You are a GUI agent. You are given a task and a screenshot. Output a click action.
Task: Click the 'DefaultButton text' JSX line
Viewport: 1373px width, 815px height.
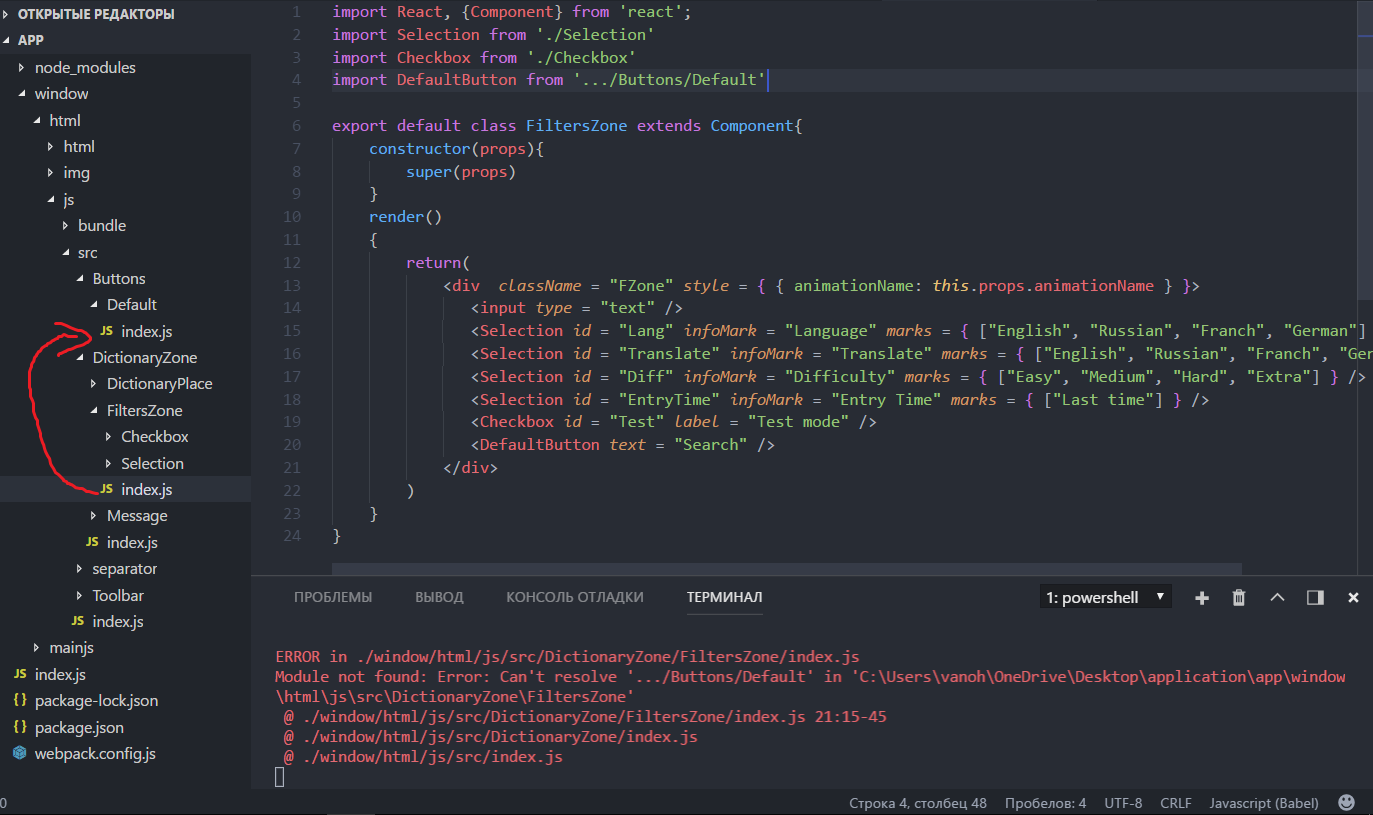(623, 445)
